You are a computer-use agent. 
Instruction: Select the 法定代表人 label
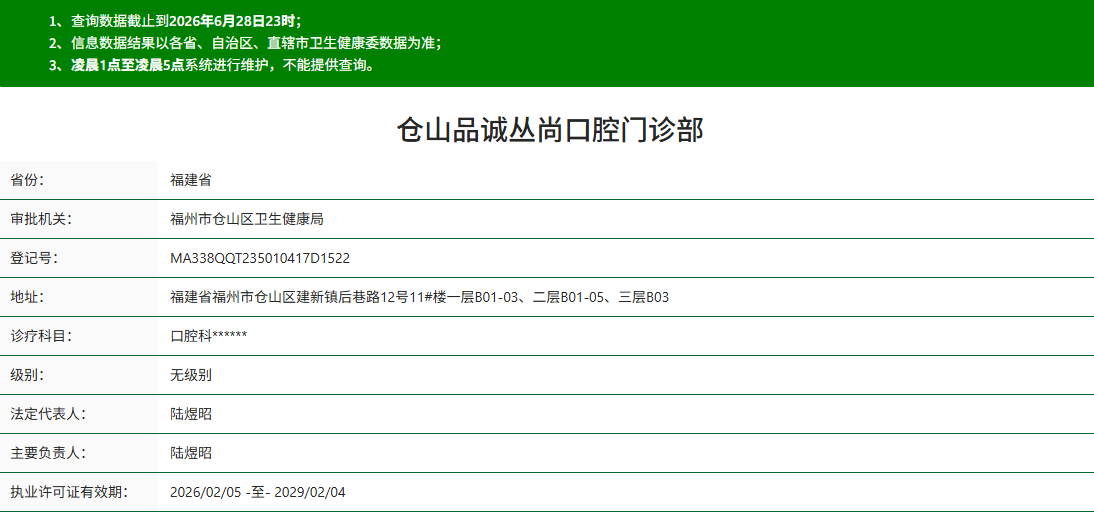(48, 415)
